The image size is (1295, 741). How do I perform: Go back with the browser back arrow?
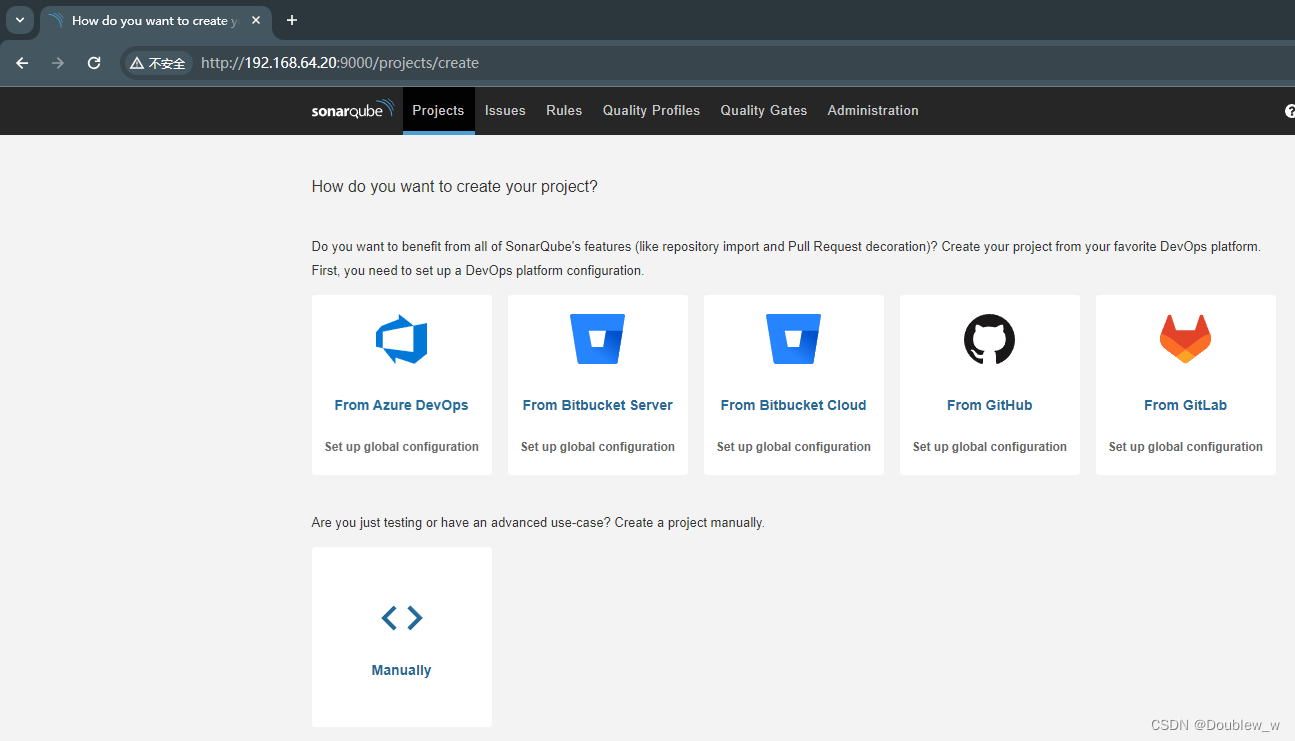[x=22, y=63]
